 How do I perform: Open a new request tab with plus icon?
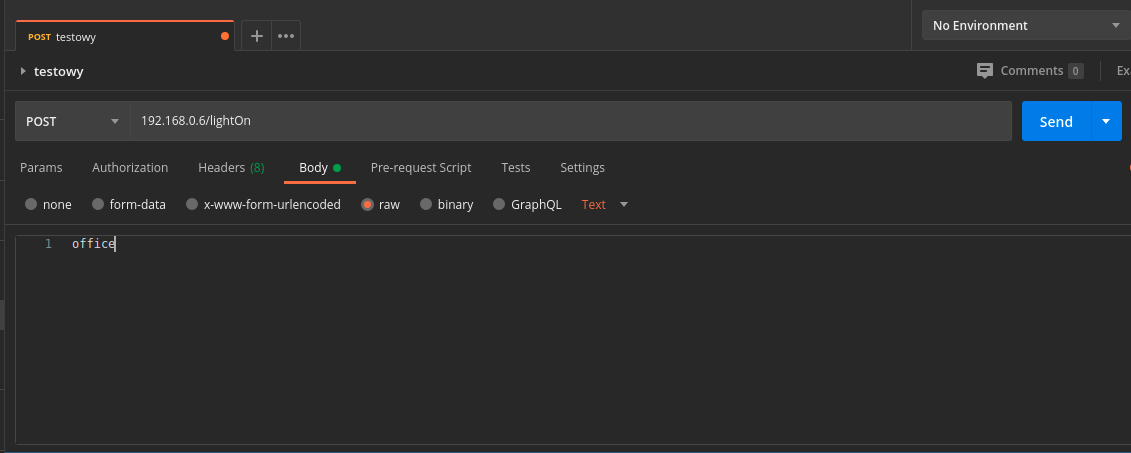[256, 36]
